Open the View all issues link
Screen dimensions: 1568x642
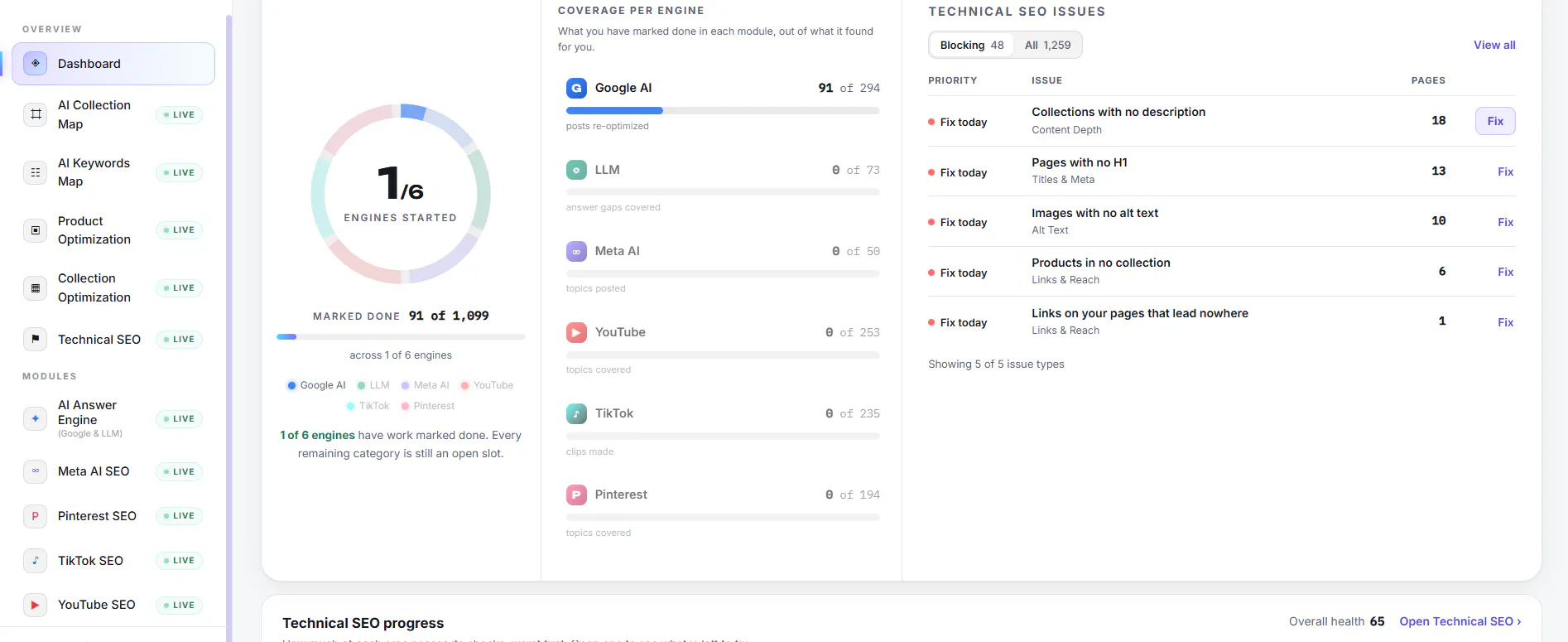[x=1494, y=45]
